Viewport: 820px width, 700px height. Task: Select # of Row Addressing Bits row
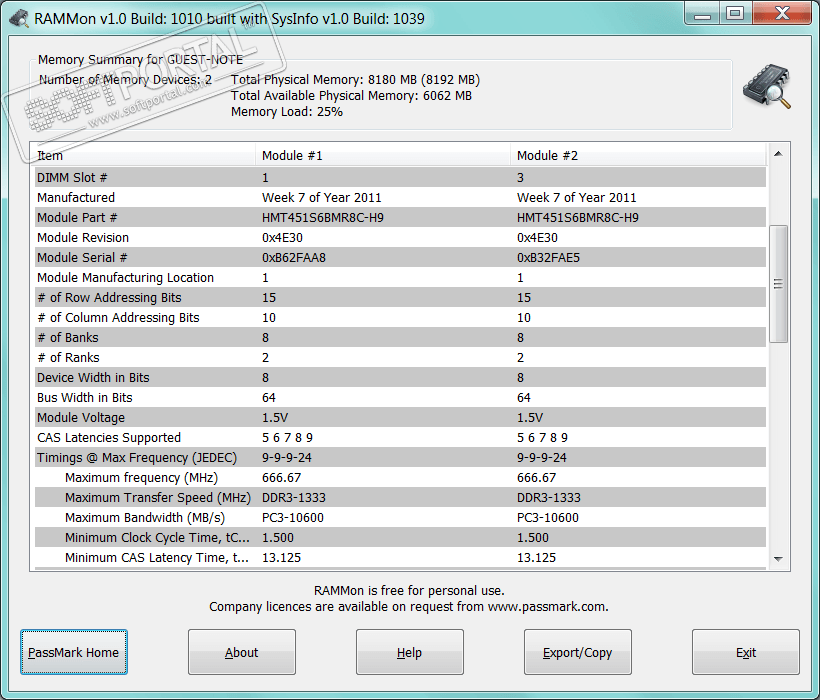click(401, 297)
